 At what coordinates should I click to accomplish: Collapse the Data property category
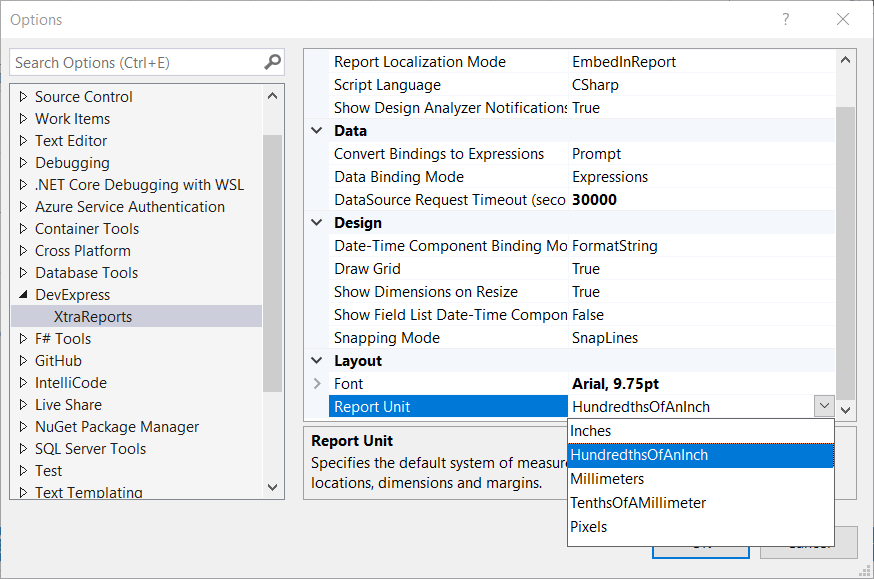pyautogui.click(x=317, y=131)
